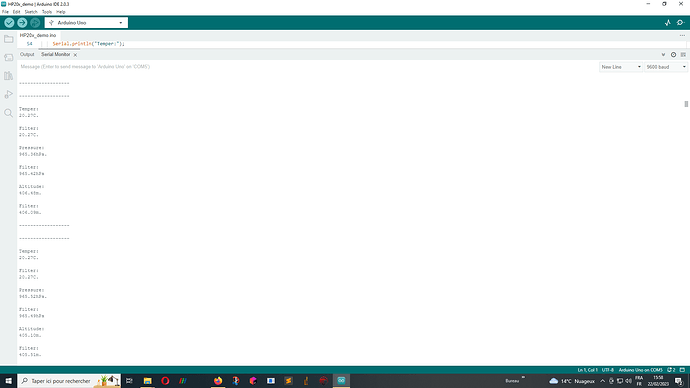Click the serial message input field
Viewport: 690px width, 388px height.
pos(307,67)
